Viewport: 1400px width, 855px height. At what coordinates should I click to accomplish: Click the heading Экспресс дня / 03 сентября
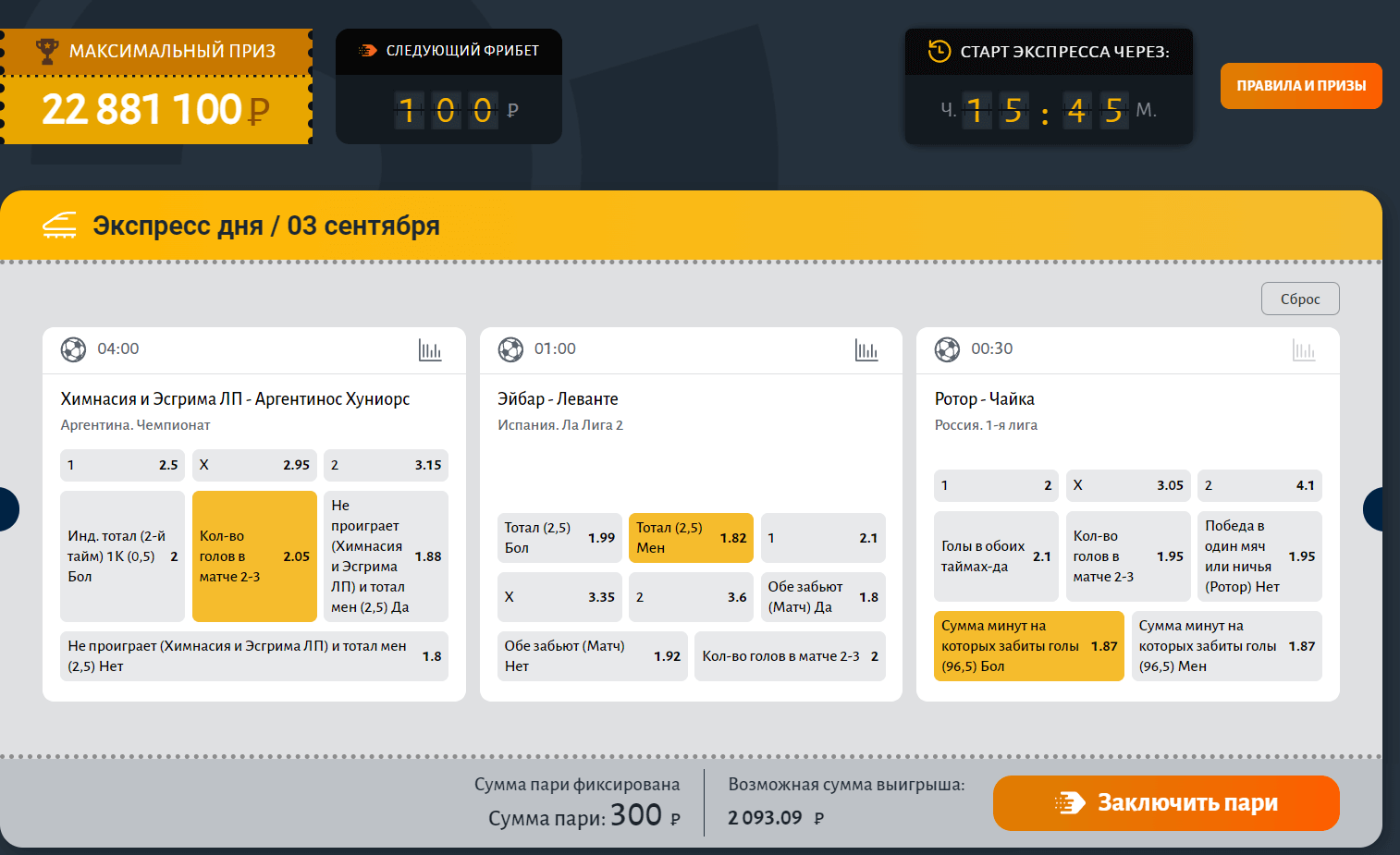(x=266, y=226)
